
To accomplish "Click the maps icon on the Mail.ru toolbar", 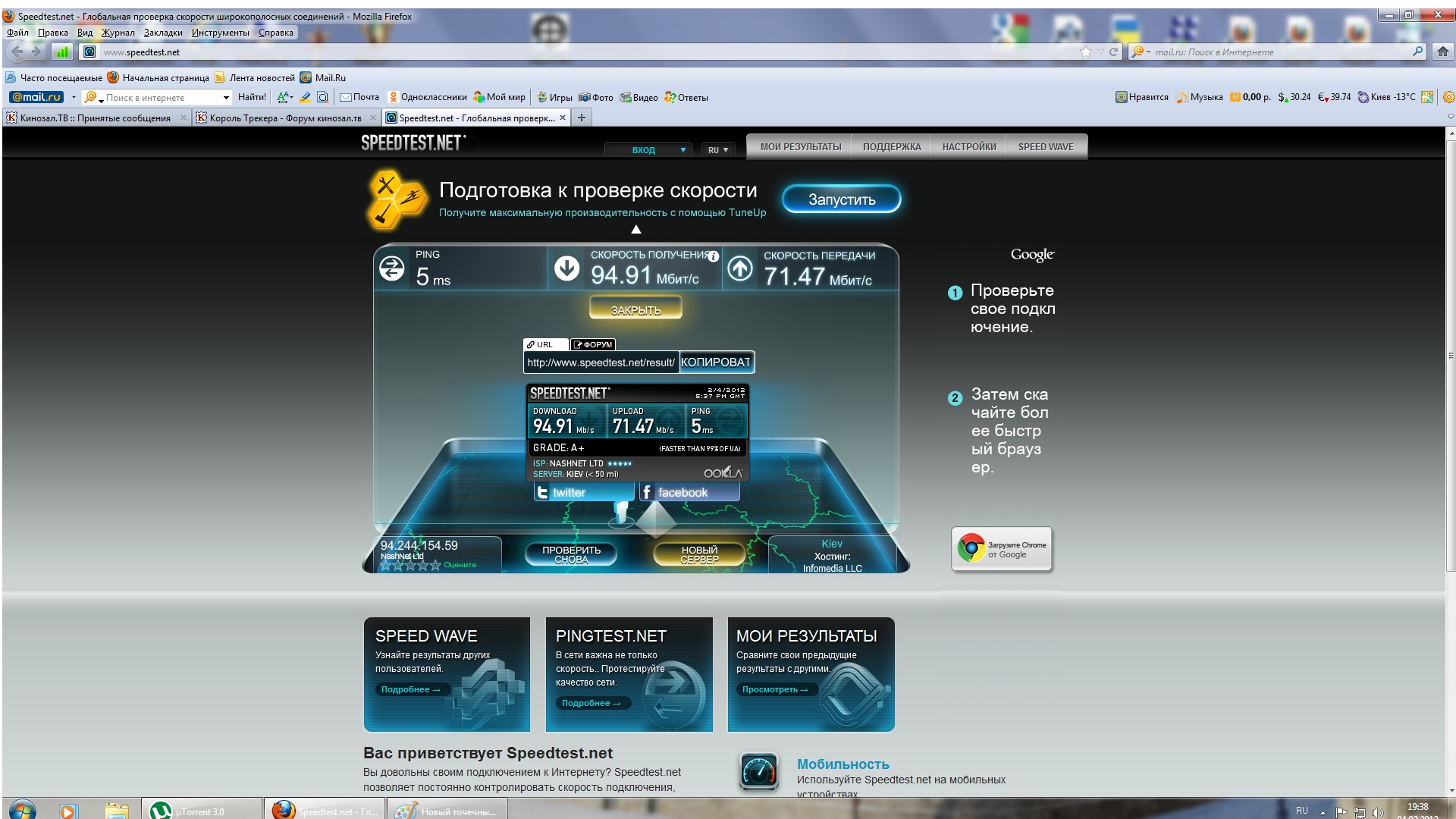I will pos(1427,97).
